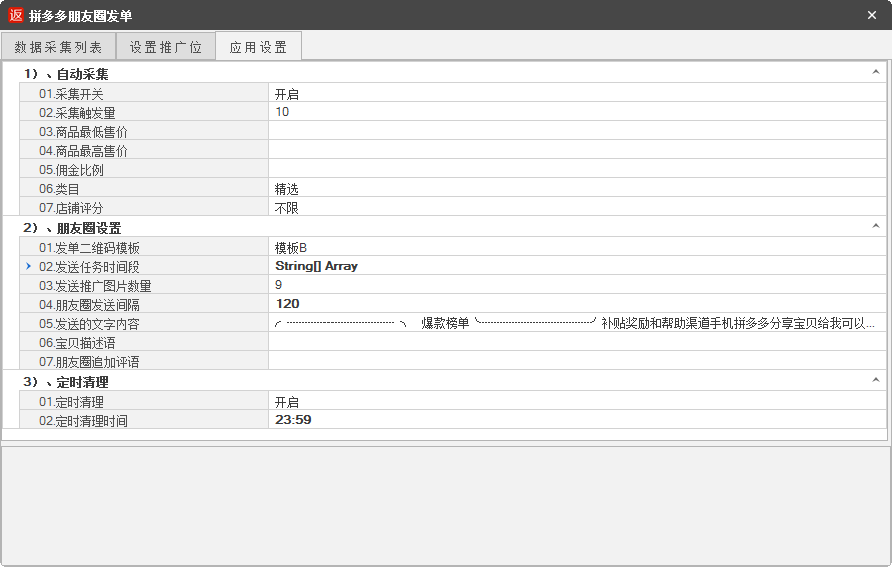
Task: Click the 3）、定时清理 category header
Action: coord(65,382)
